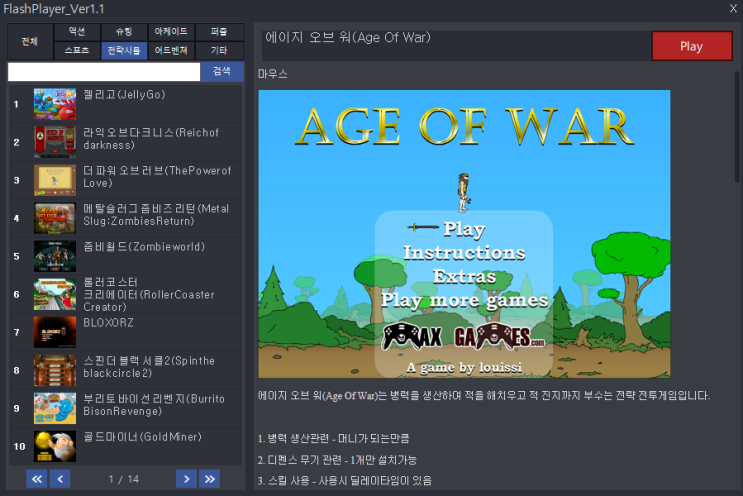This screenshot has width=743, height=496.
Task: Open the 아케이드 category tab
Action: (x=171, y=32)
